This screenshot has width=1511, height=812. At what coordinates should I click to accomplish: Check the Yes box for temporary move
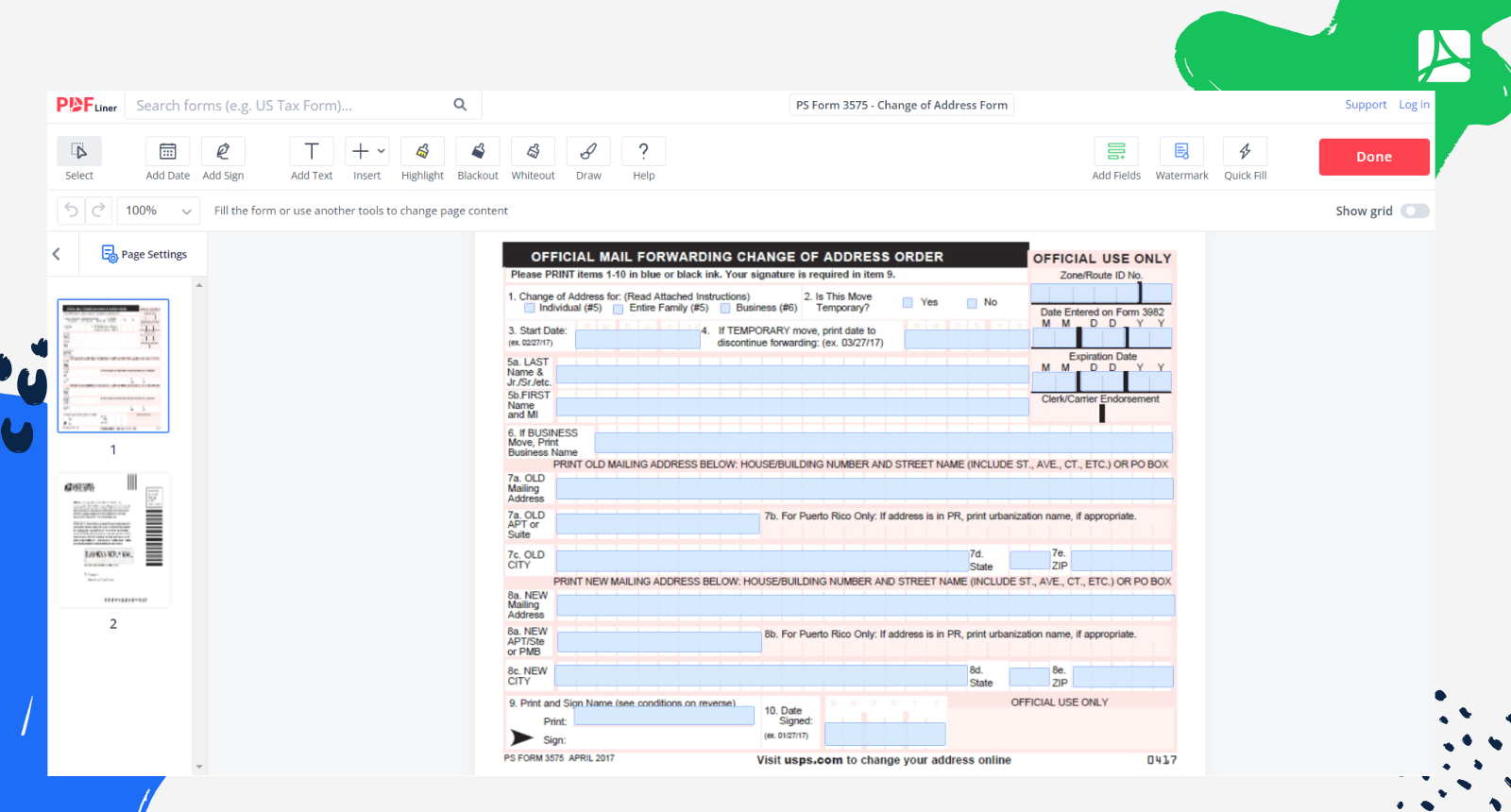908,303
